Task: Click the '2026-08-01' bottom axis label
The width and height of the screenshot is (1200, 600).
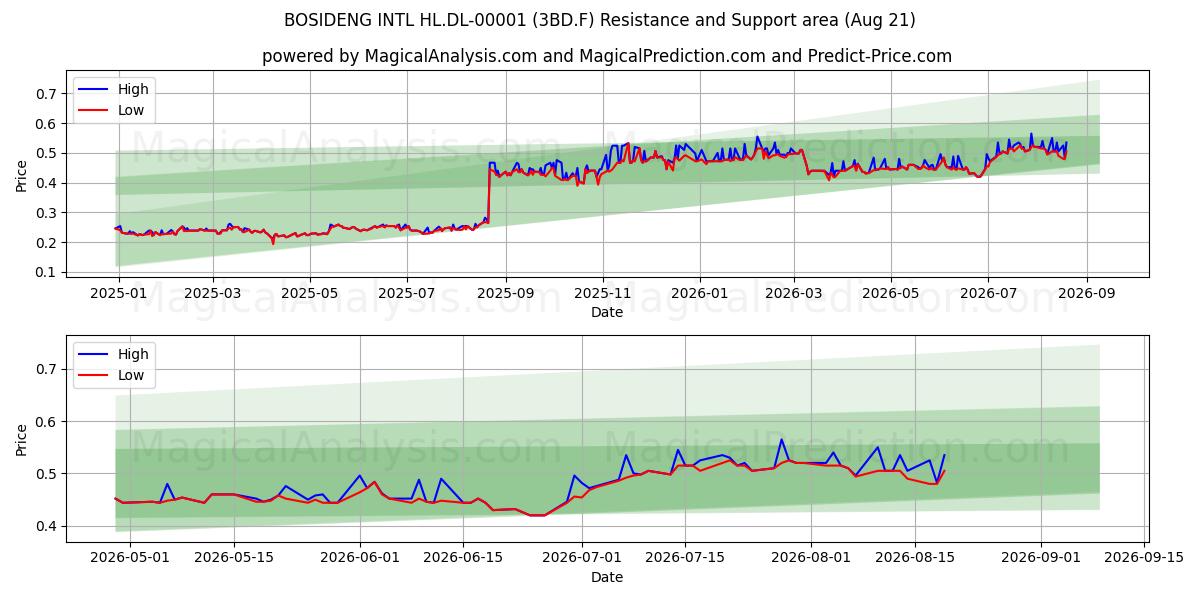Action: tap(811, 559)
